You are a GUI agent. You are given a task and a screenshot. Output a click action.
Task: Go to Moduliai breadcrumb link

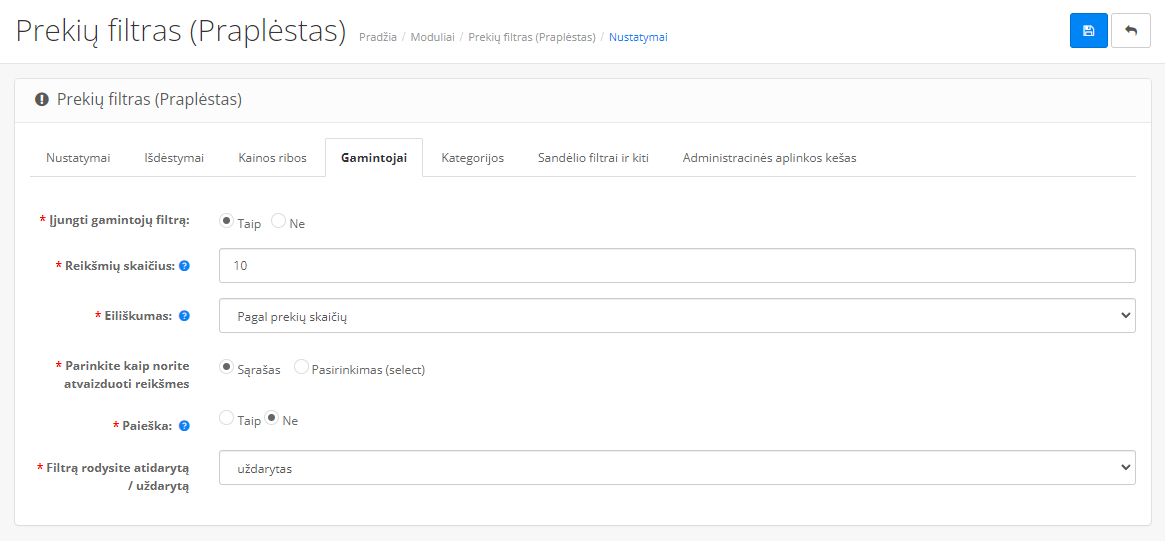[432, 36]
